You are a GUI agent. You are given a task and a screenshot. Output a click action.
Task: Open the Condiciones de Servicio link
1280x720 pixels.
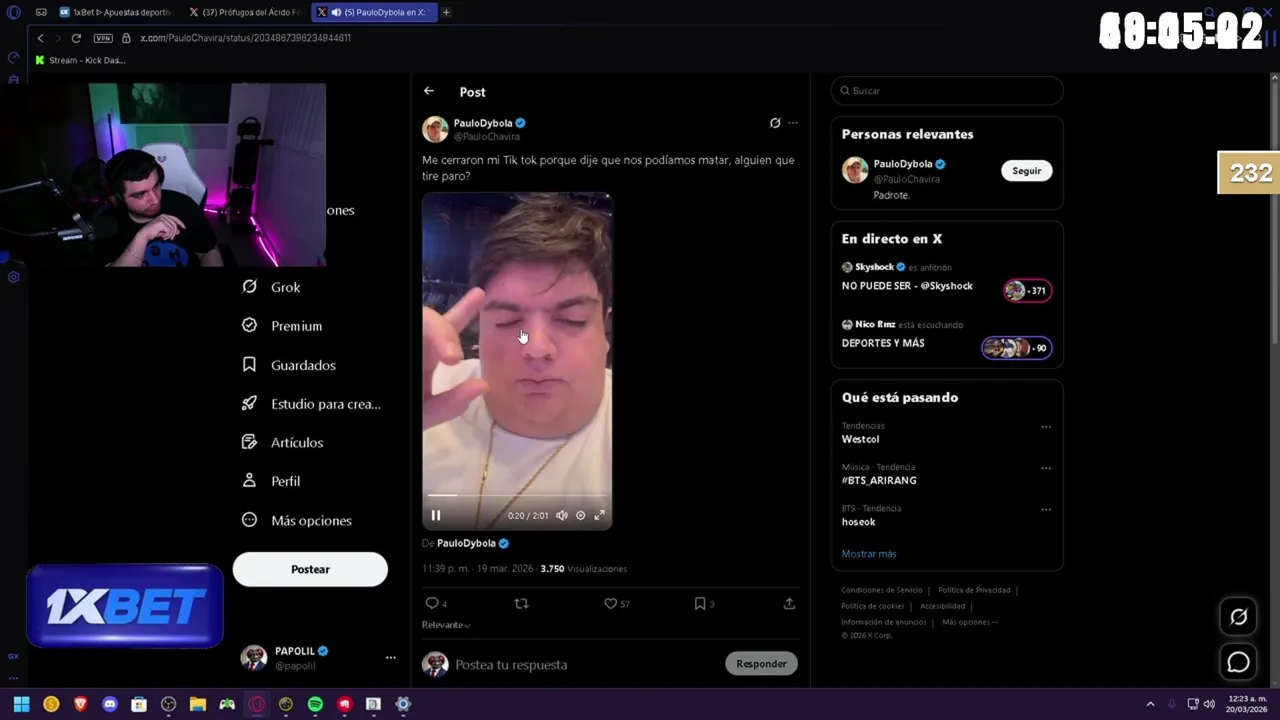click(x=882, y=590)
